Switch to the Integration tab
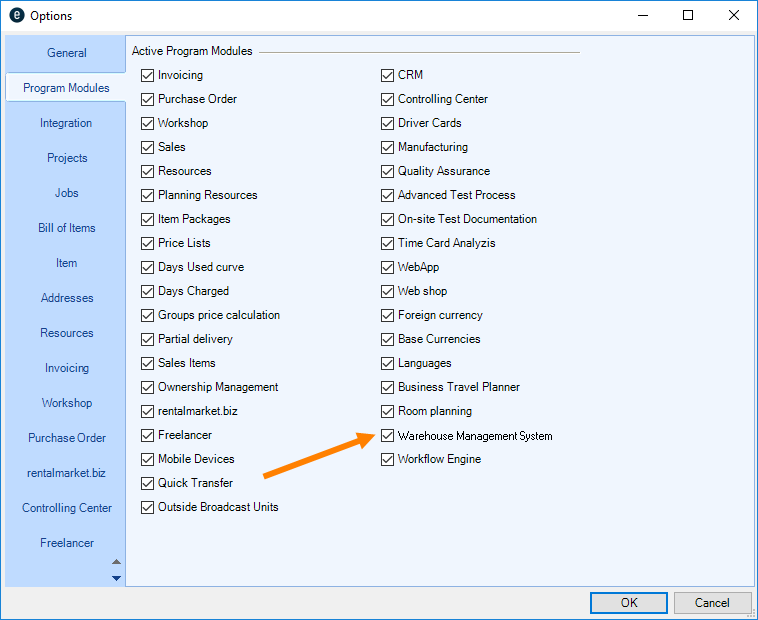 pos(66,123)
